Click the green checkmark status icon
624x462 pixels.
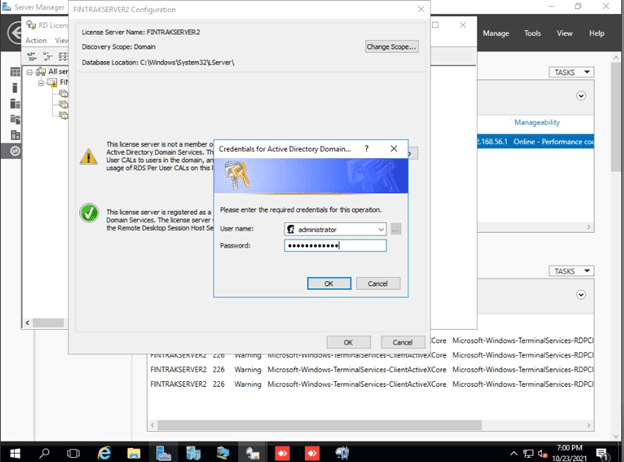coord(89,213)
